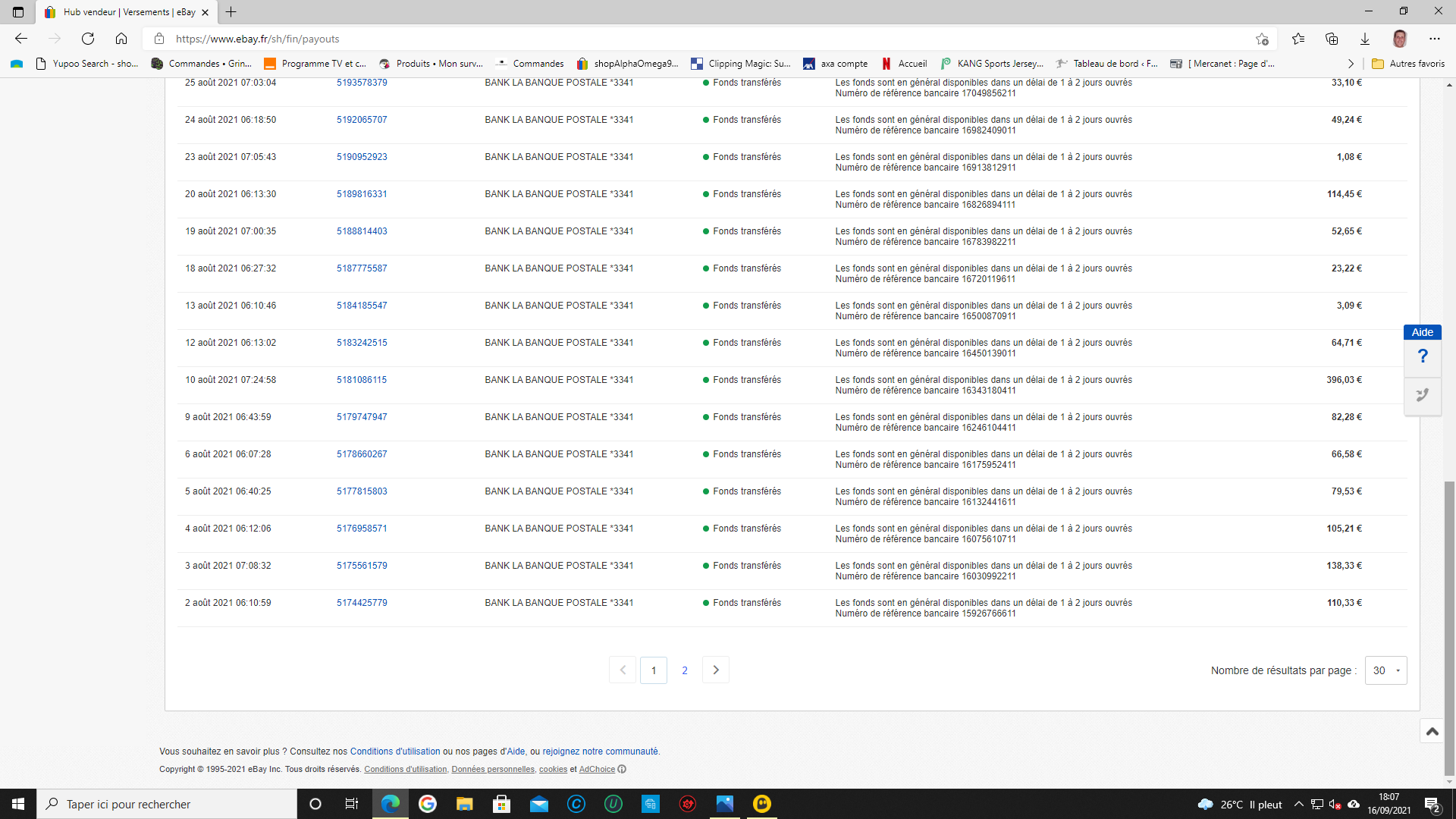1456x819 pixels.
Task: Click the phone contact icon under Aide
Action: click(x=1423, y=395)
